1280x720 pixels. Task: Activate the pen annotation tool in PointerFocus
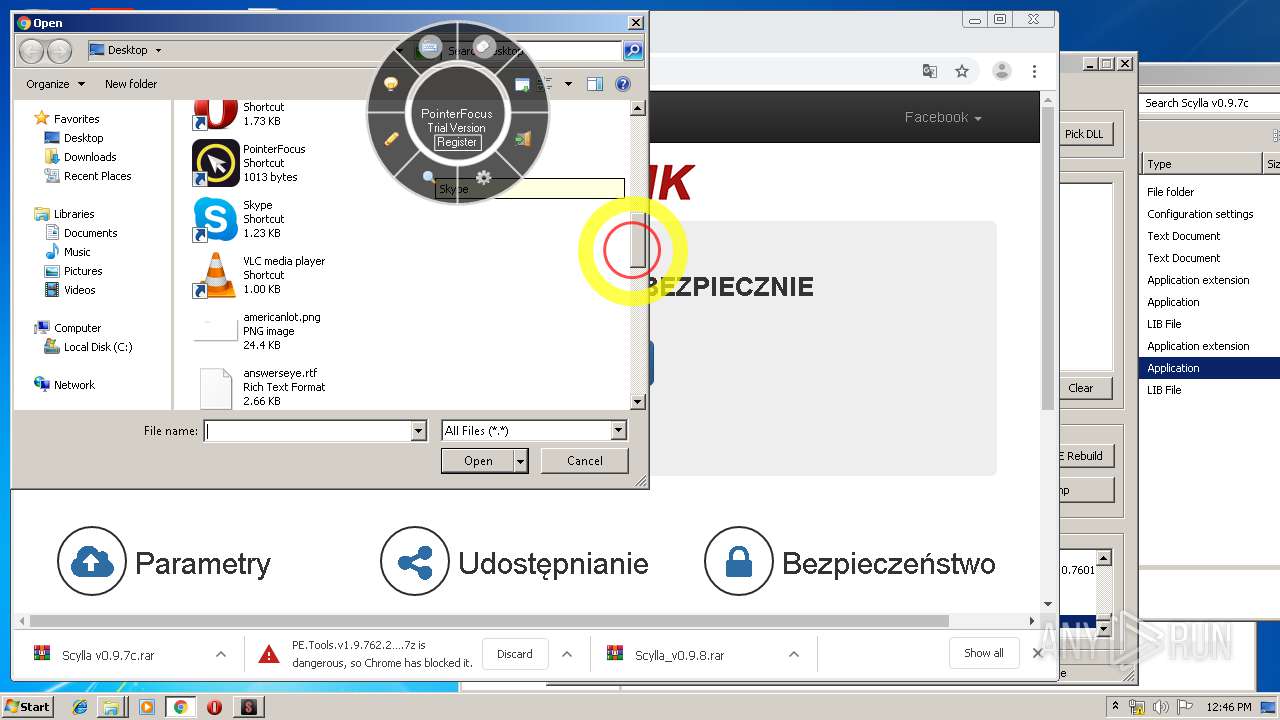pos(391,139)
